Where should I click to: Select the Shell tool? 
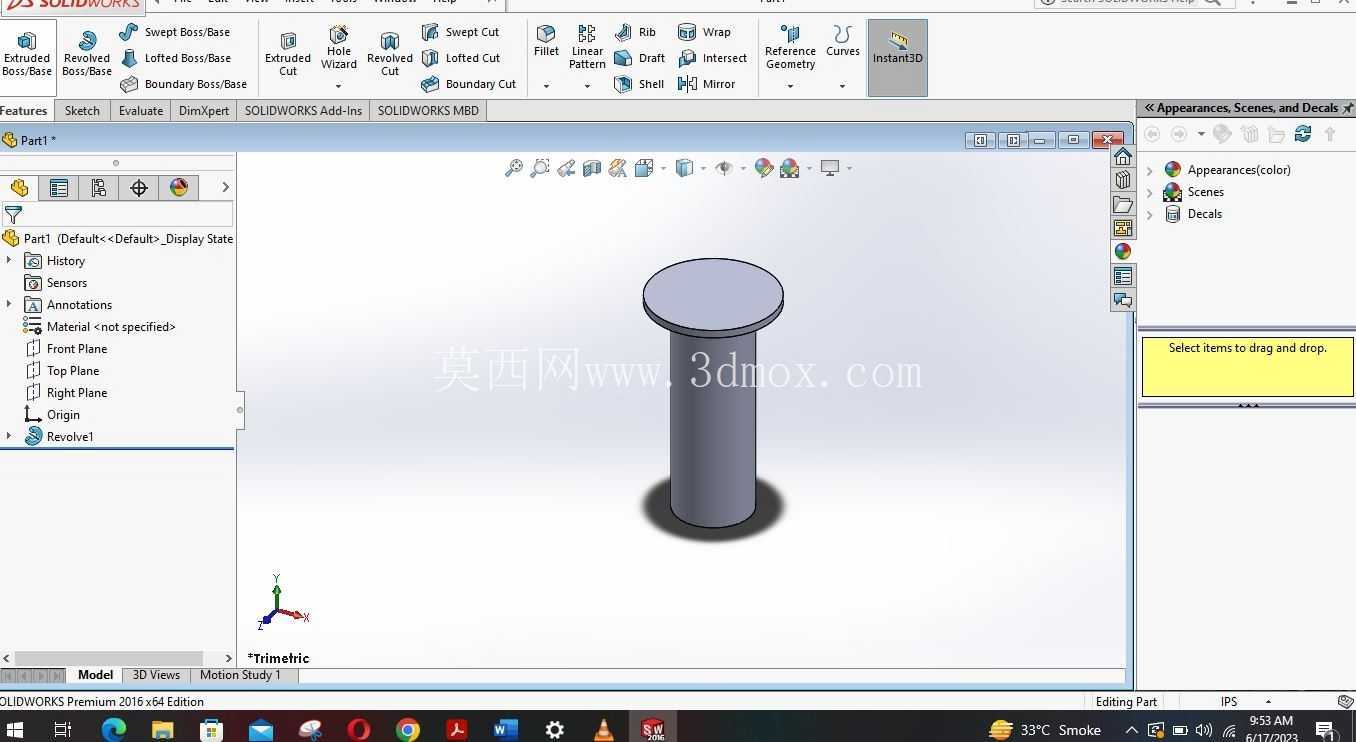coord(639,84)
